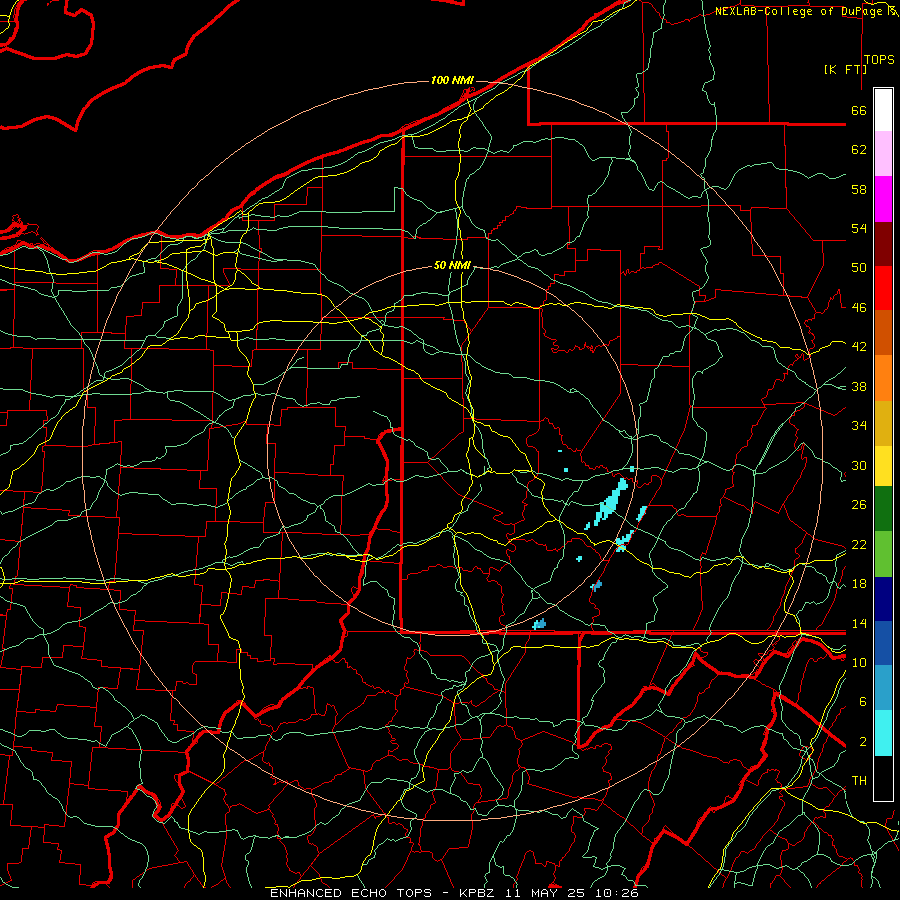Click the "100 NMI" range ring label
This screenshot has width=900, height=900.
pyautogui.click(x=452, y=80)
